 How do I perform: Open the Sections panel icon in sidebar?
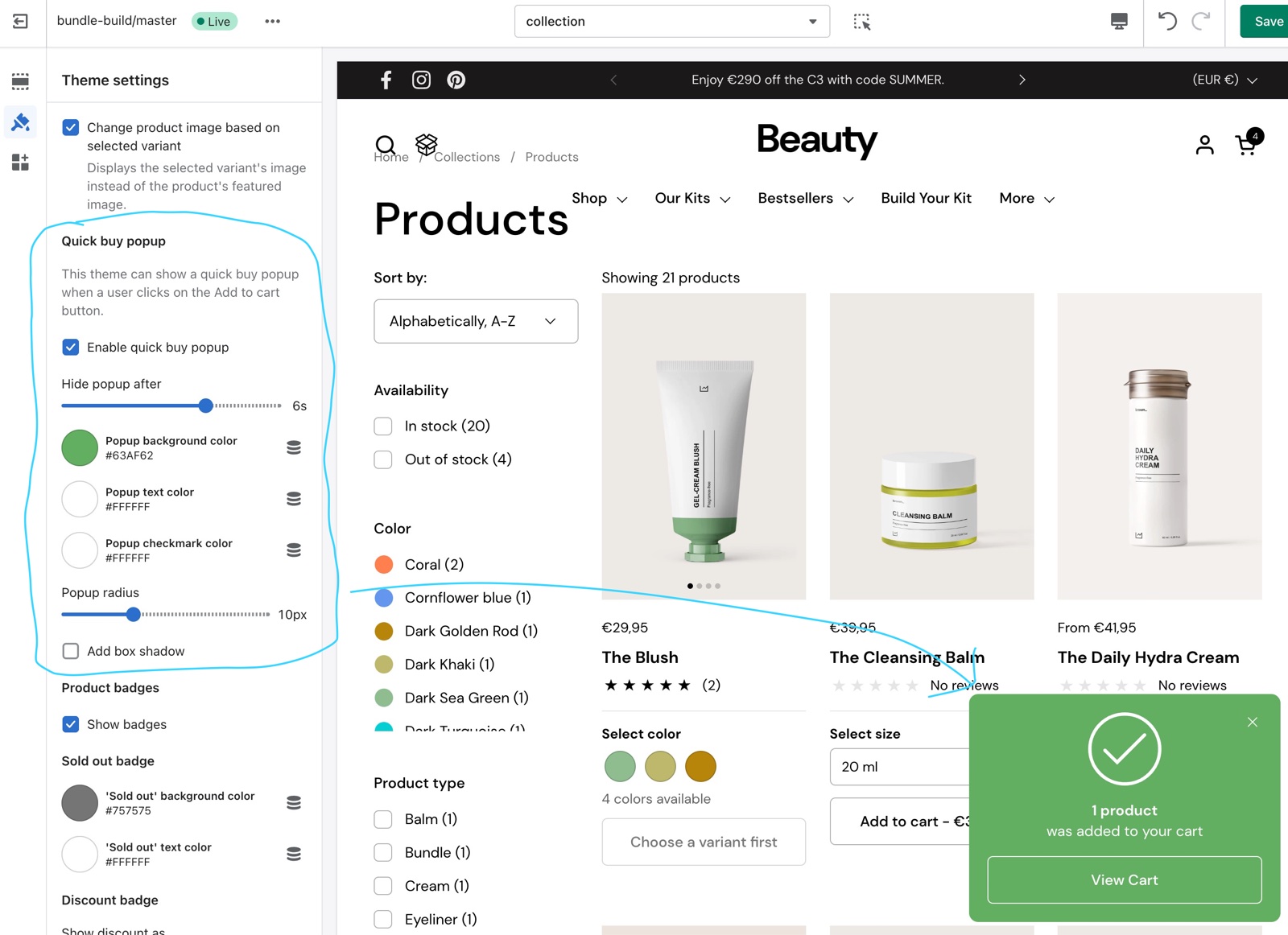[x=21, y=80]
